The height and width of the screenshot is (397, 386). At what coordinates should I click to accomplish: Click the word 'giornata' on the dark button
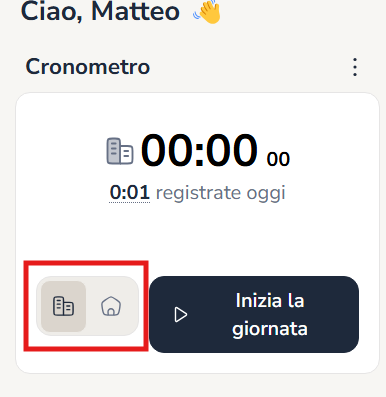point(270,329)
